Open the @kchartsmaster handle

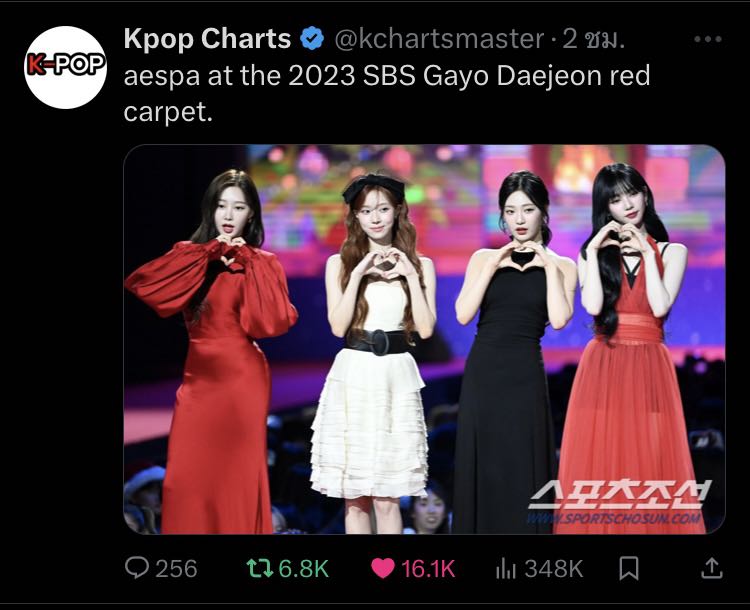439,39
